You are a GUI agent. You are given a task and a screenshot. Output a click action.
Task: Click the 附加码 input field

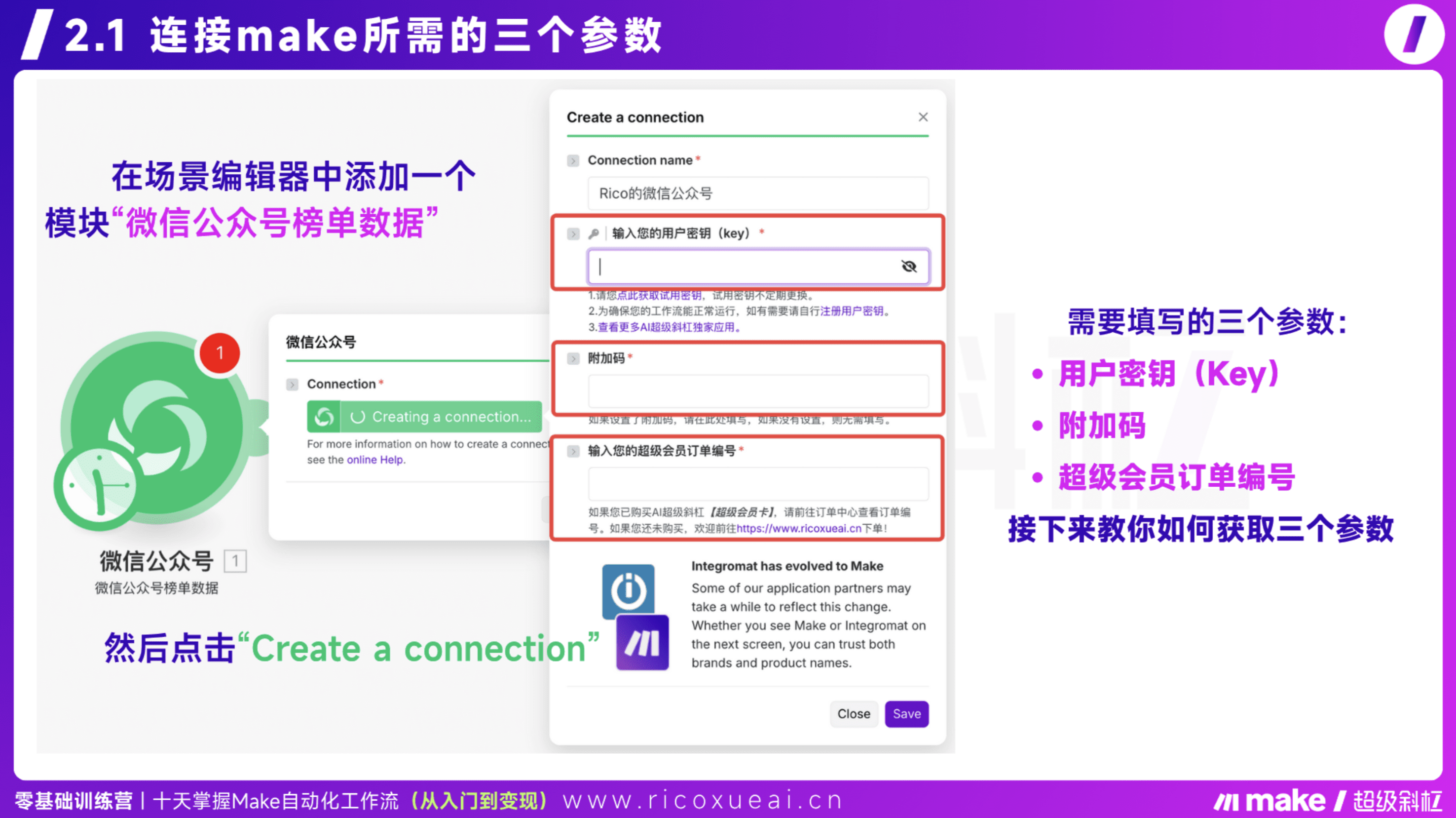[758, 391]
